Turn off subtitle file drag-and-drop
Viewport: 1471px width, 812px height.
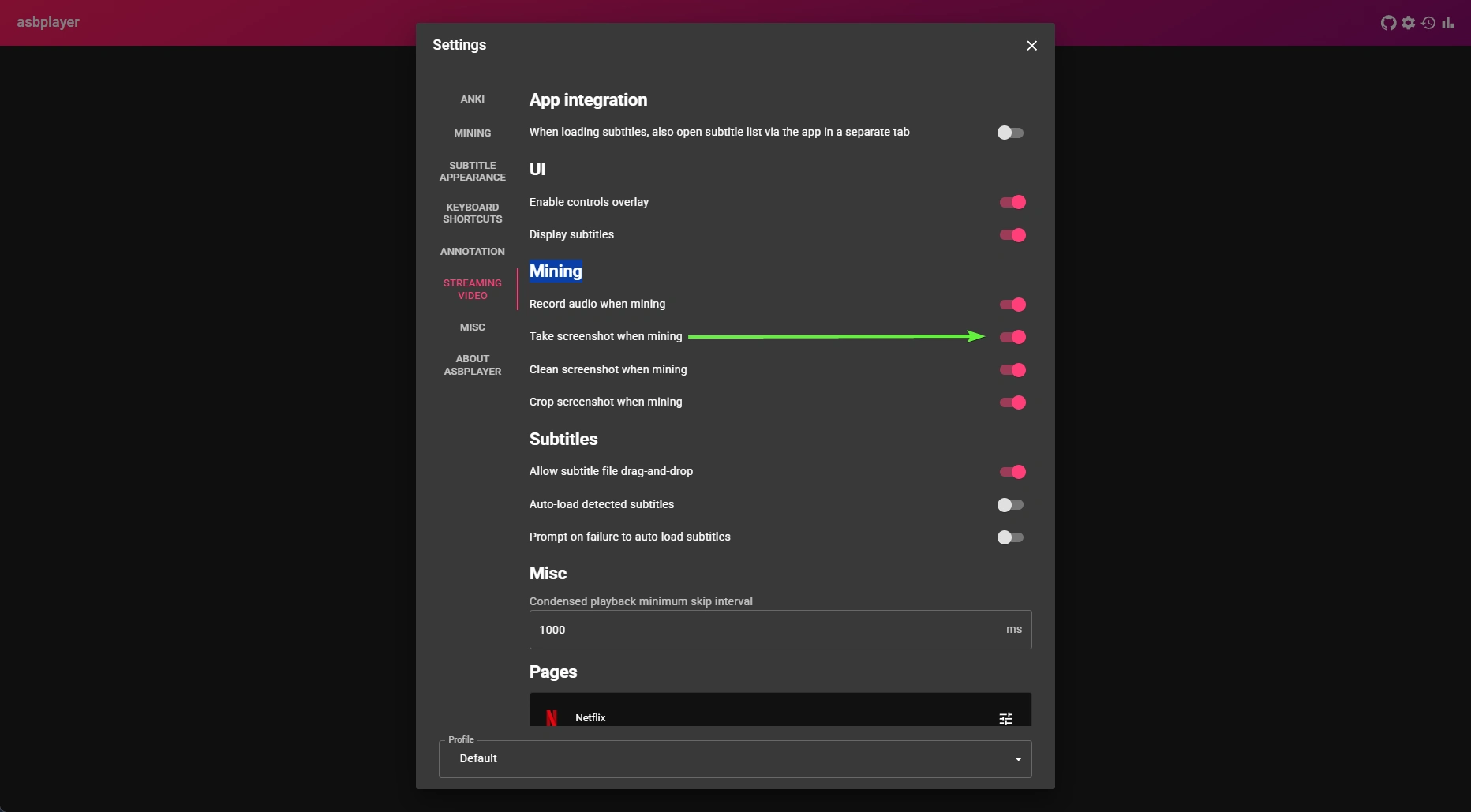(1012, 472)
